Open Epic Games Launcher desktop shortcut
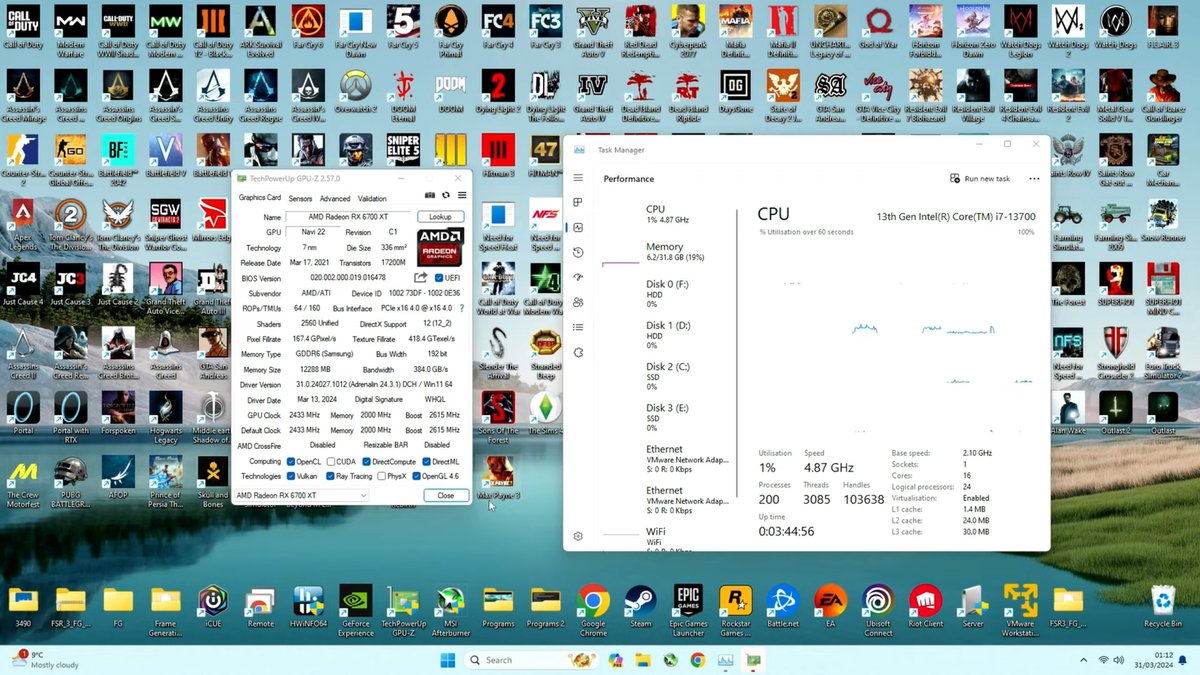Image resolution: width=1200 pixels, height=675 pixels. pyautogui.click(x=688, y=610)
